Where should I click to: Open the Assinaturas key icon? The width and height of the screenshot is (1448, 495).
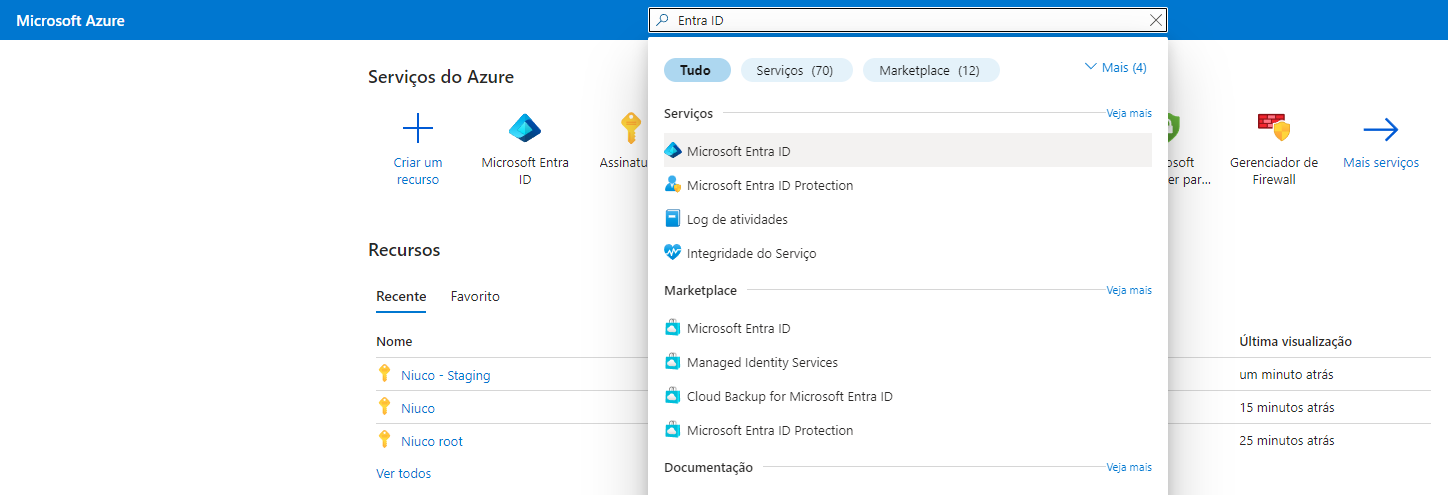tap(630, 129)
